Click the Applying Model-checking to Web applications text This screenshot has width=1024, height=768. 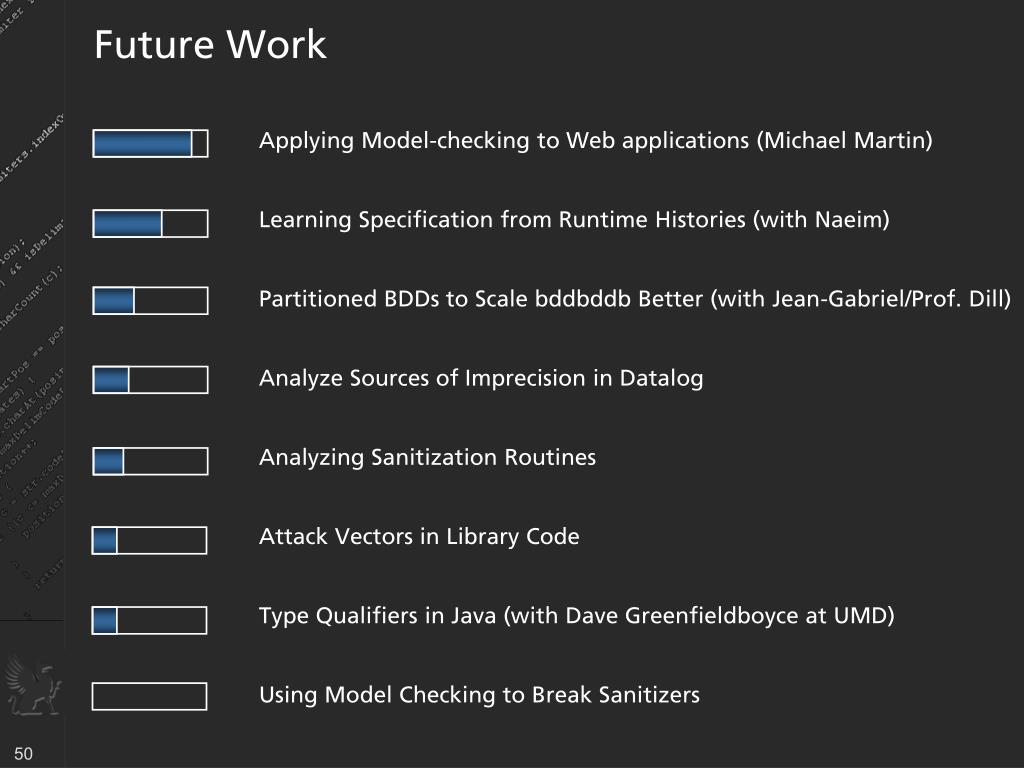(x=595, y=140)
